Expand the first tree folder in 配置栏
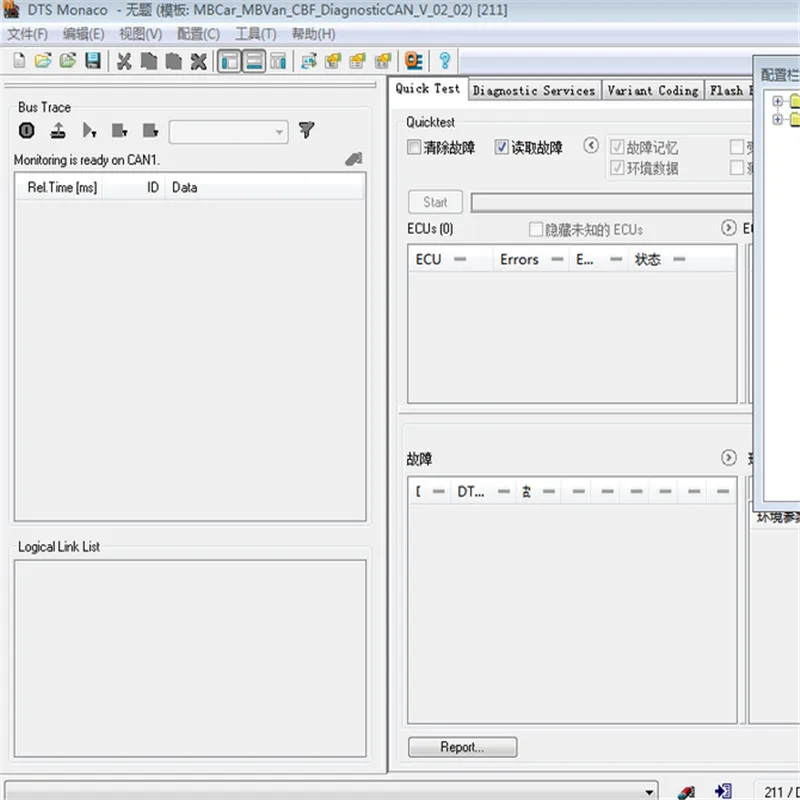The image size is (800, 800). [777, 101]
